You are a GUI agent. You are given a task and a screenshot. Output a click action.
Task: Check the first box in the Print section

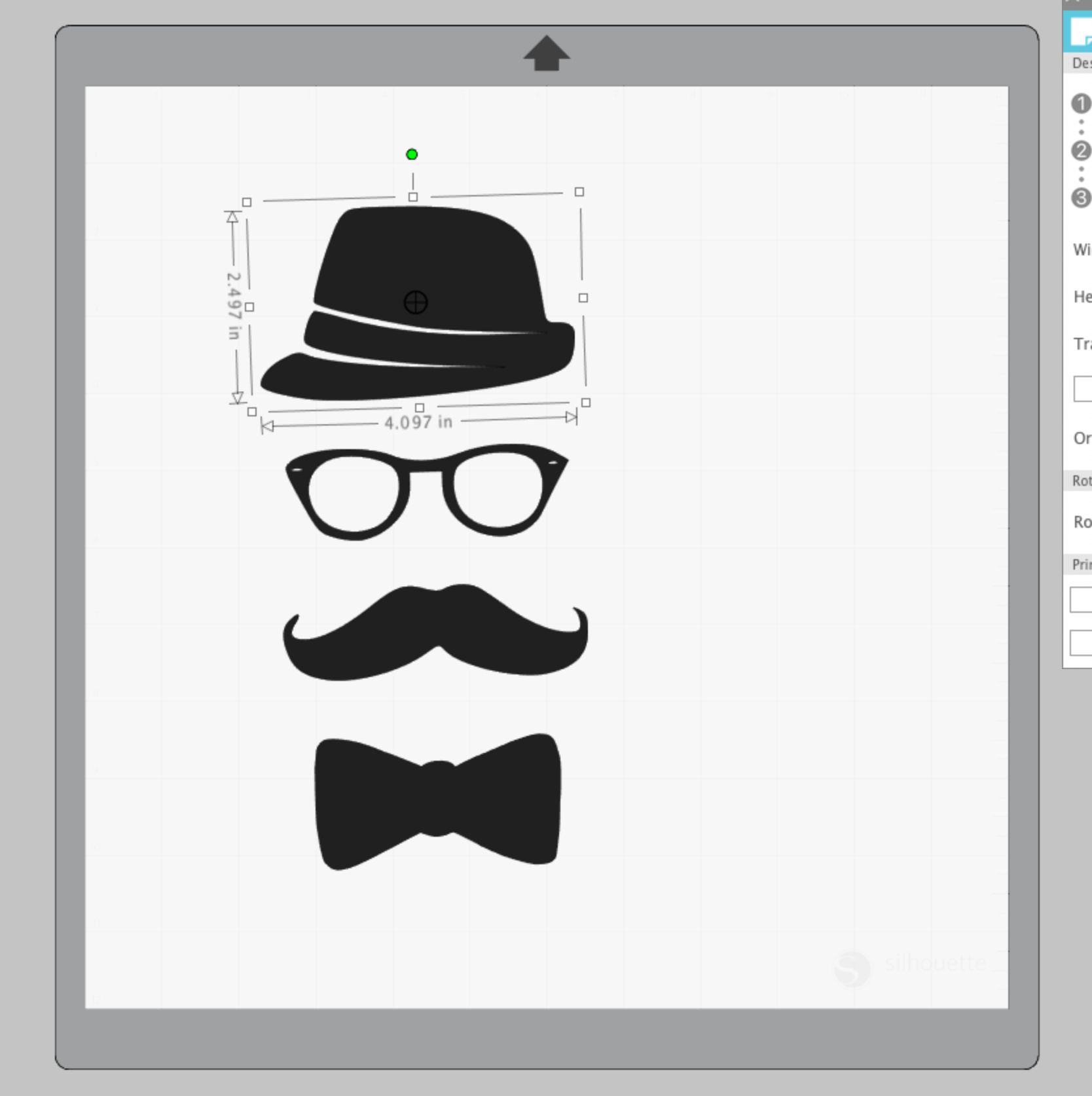click(1083, 599)
